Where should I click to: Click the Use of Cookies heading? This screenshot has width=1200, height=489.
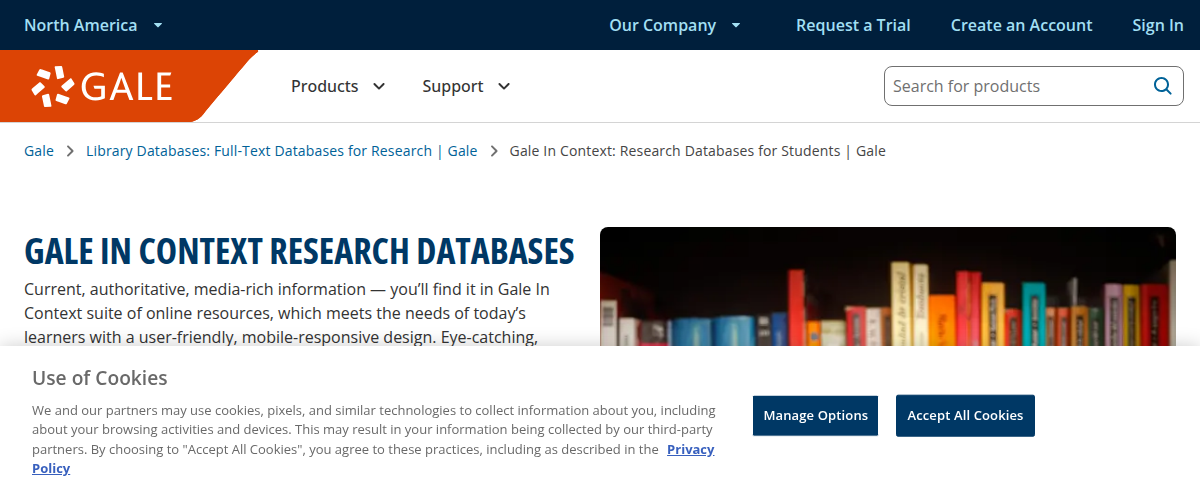coord(100,378)
